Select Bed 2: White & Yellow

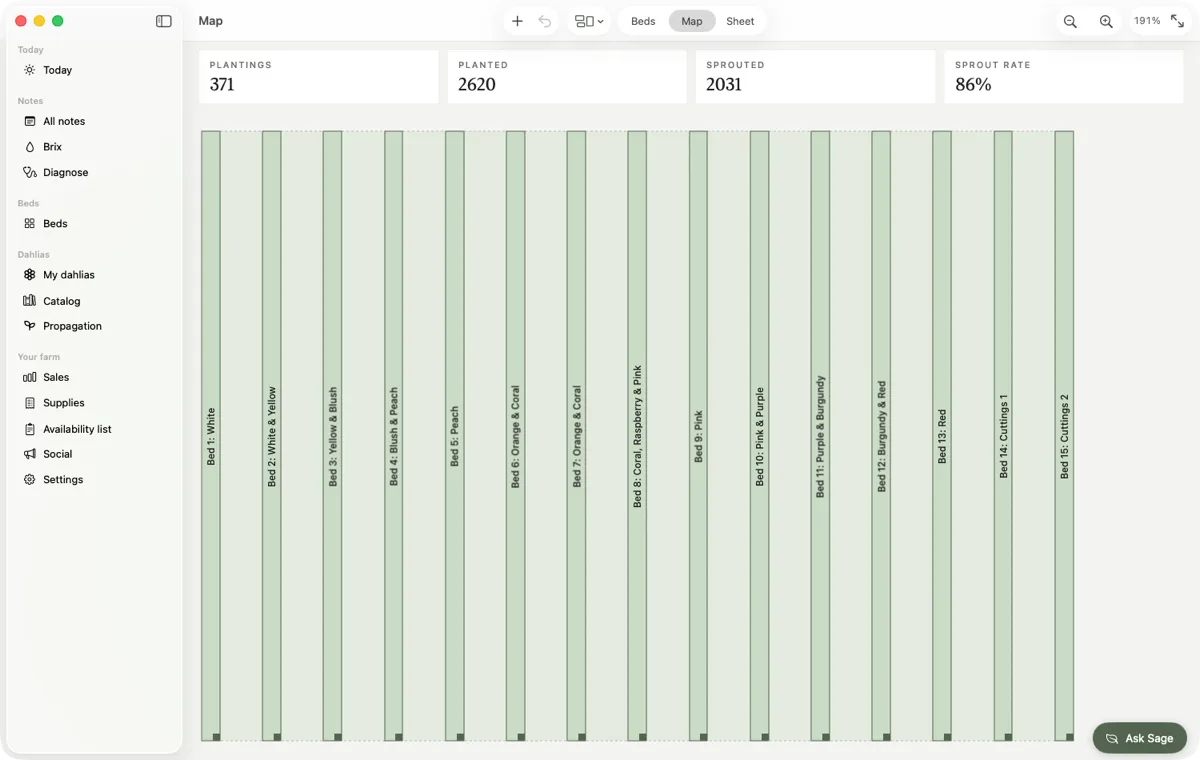(x=272, y=436)
